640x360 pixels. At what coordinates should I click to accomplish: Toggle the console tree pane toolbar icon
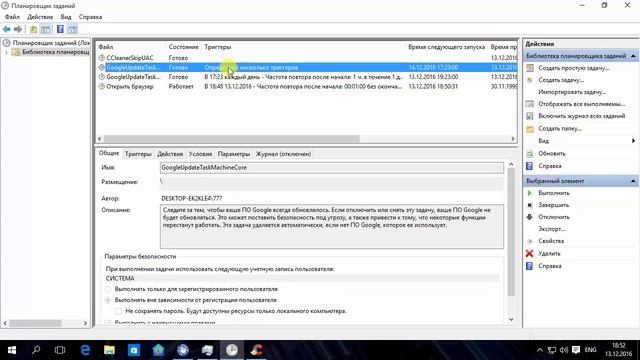(46, 29)
